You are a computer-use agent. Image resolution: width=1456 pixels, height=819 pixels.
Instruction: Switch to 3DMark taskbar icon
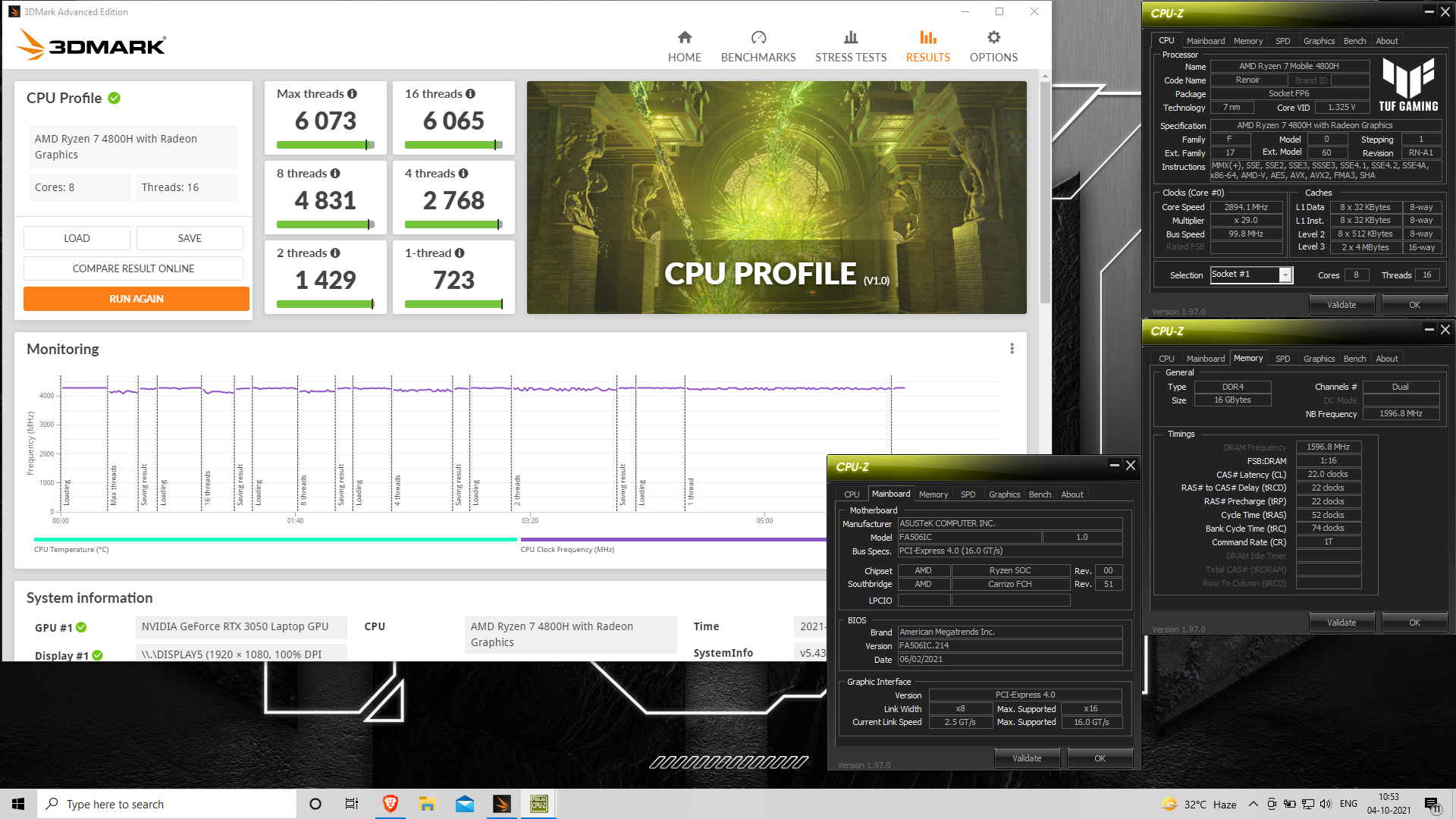[501, 804]
